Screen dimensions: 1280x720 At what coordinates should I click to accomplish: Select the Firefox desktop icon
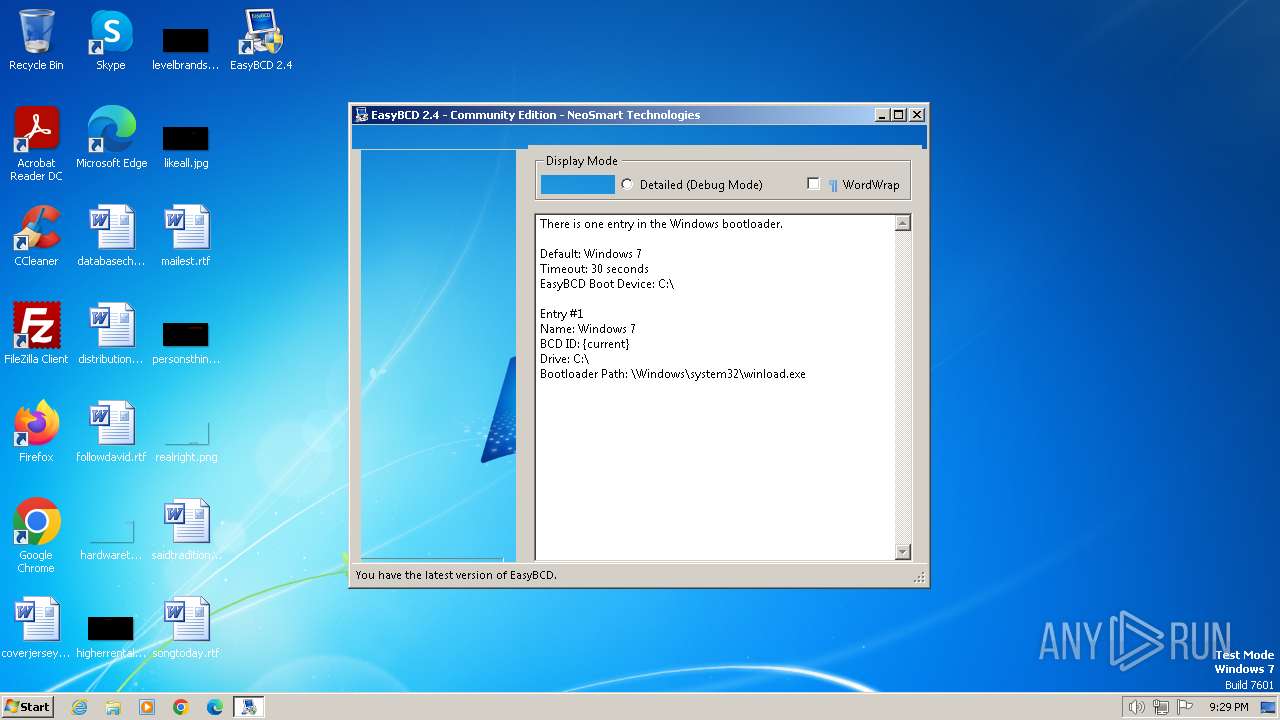coord(36,432)
